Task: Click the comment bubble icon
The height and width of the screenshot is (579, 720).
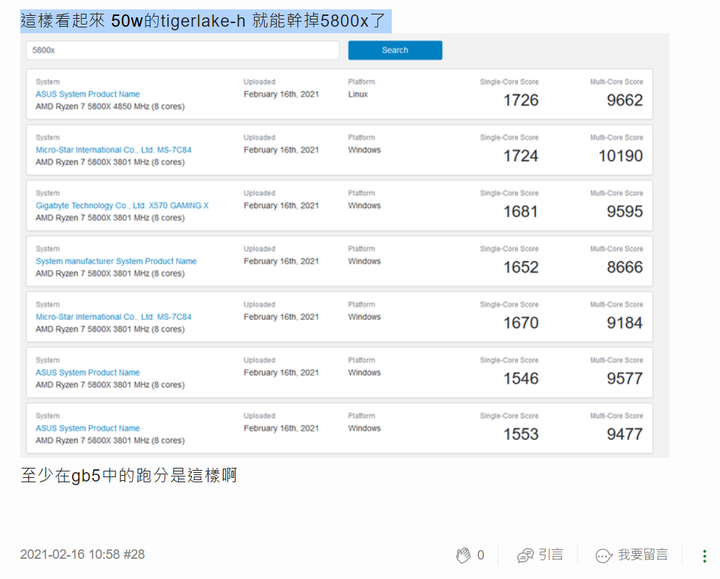Action: tap(604, 556)
